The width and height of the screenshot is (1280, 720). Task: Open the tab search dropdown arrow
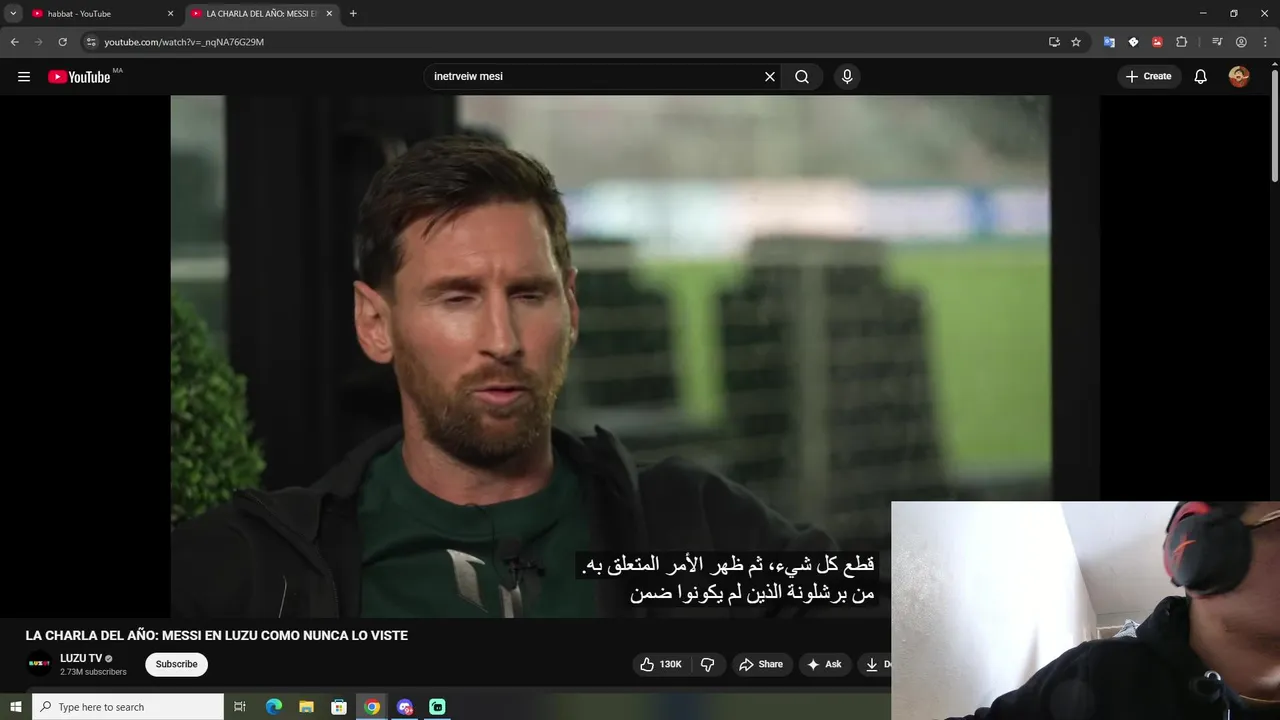point(13,13)
